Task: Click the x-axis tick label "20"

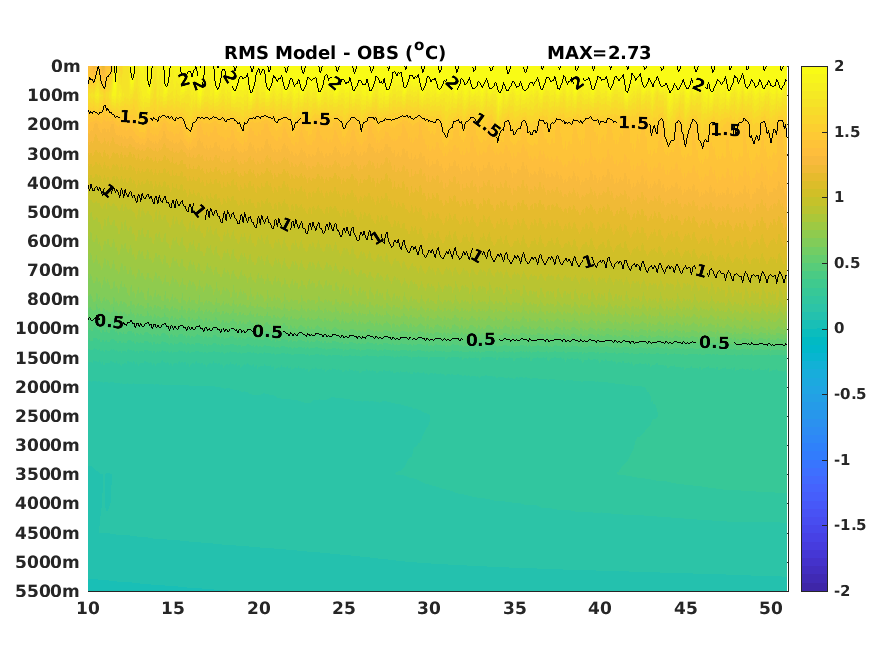Action: [x=259, y=608]
